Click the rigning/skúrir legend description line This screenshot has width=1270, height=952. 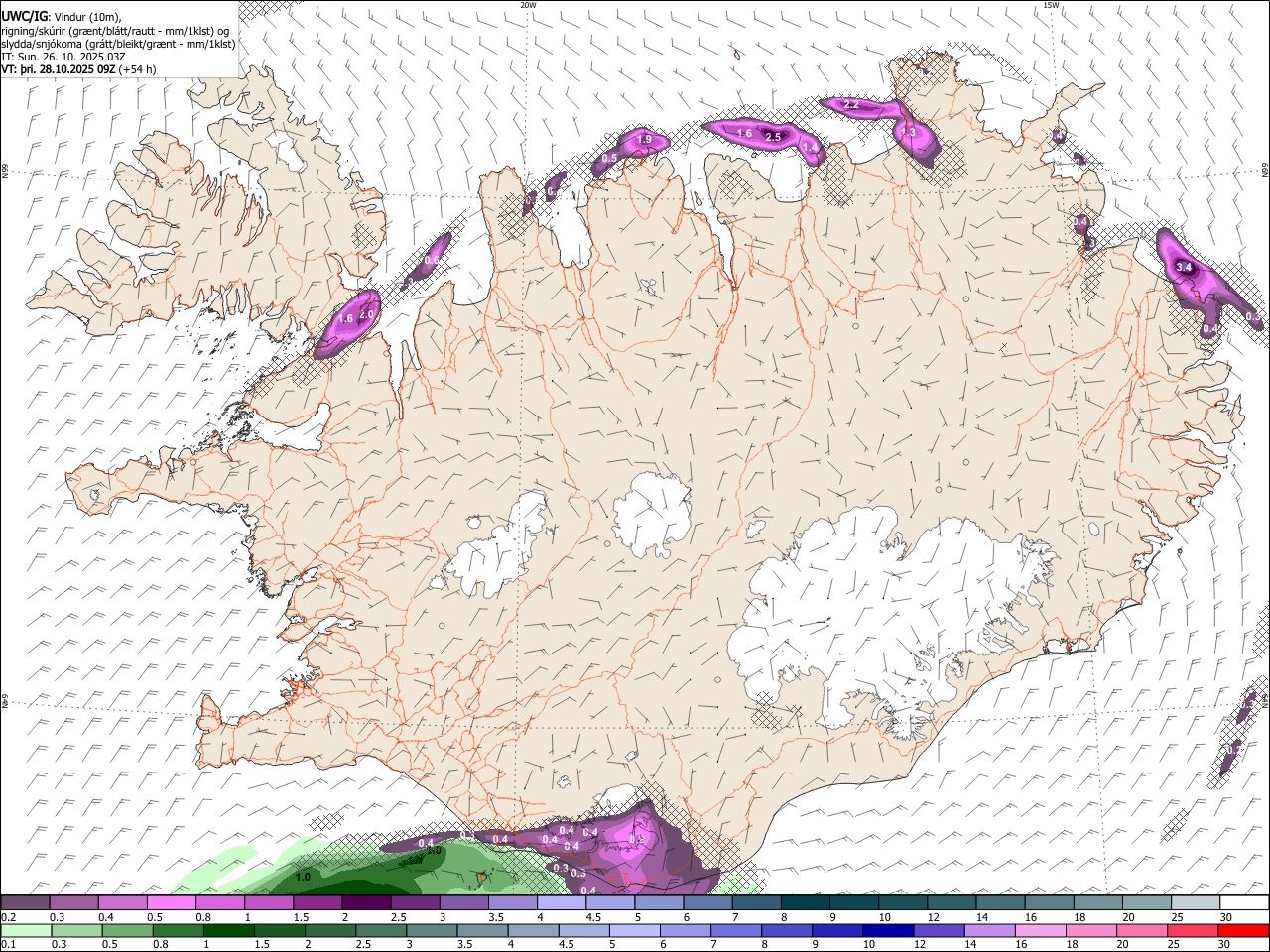115,30
